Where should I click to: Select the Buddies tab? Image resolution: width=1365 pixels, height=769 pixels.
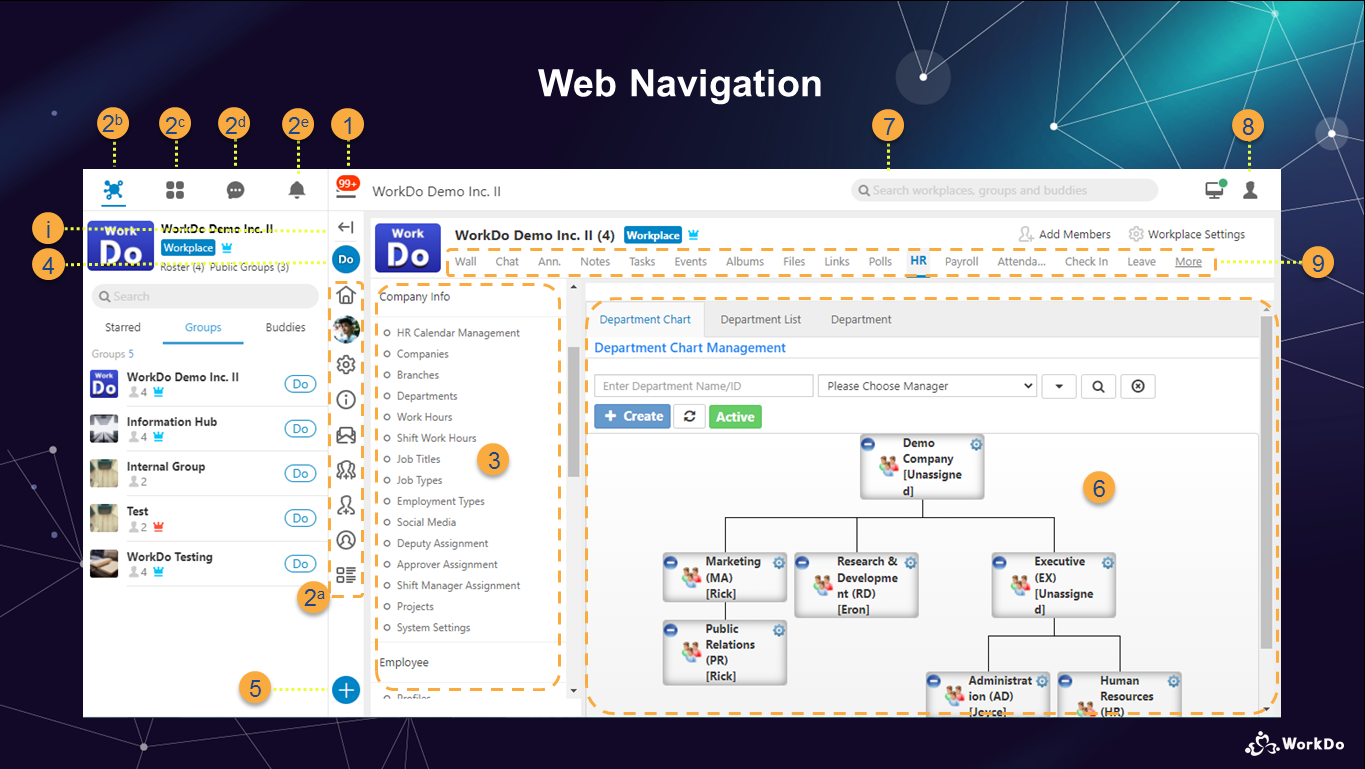286,327
